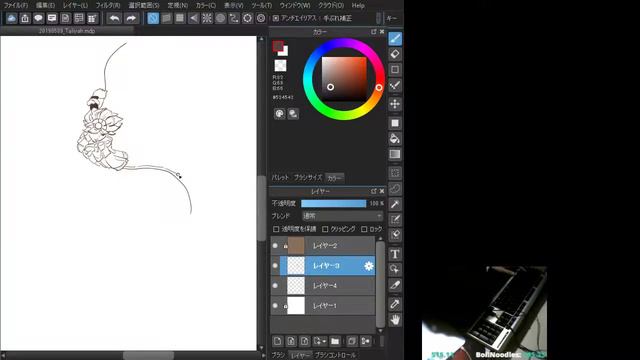Click the layer row レイヤー1
640x360 pixels.
tap(323, 306)
